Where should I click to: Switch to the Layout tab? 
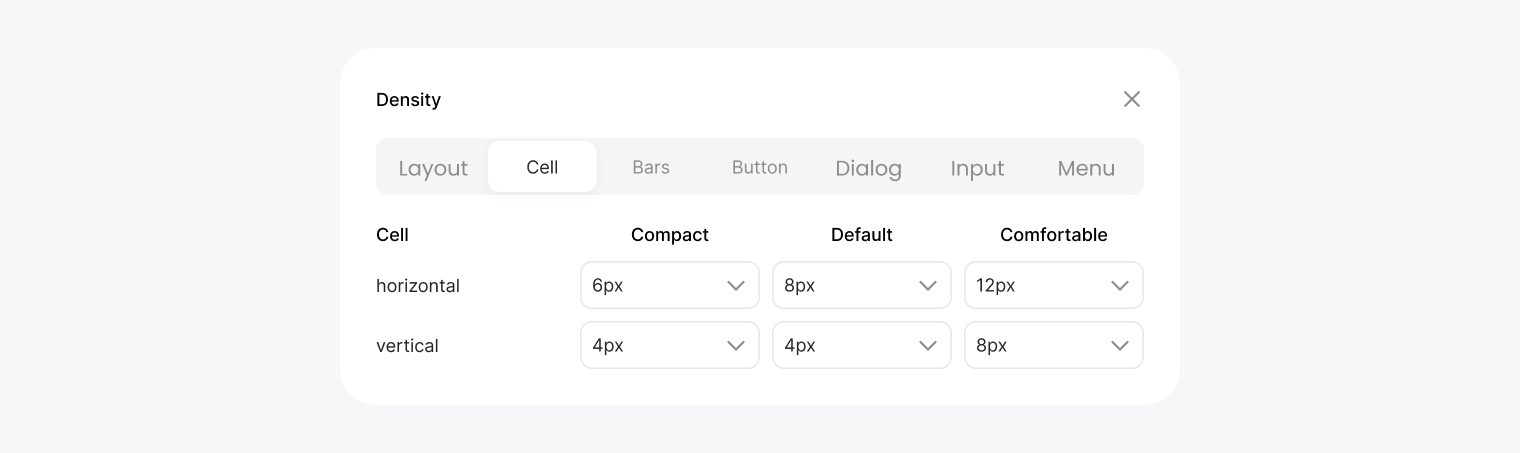[x=433, y=168]
